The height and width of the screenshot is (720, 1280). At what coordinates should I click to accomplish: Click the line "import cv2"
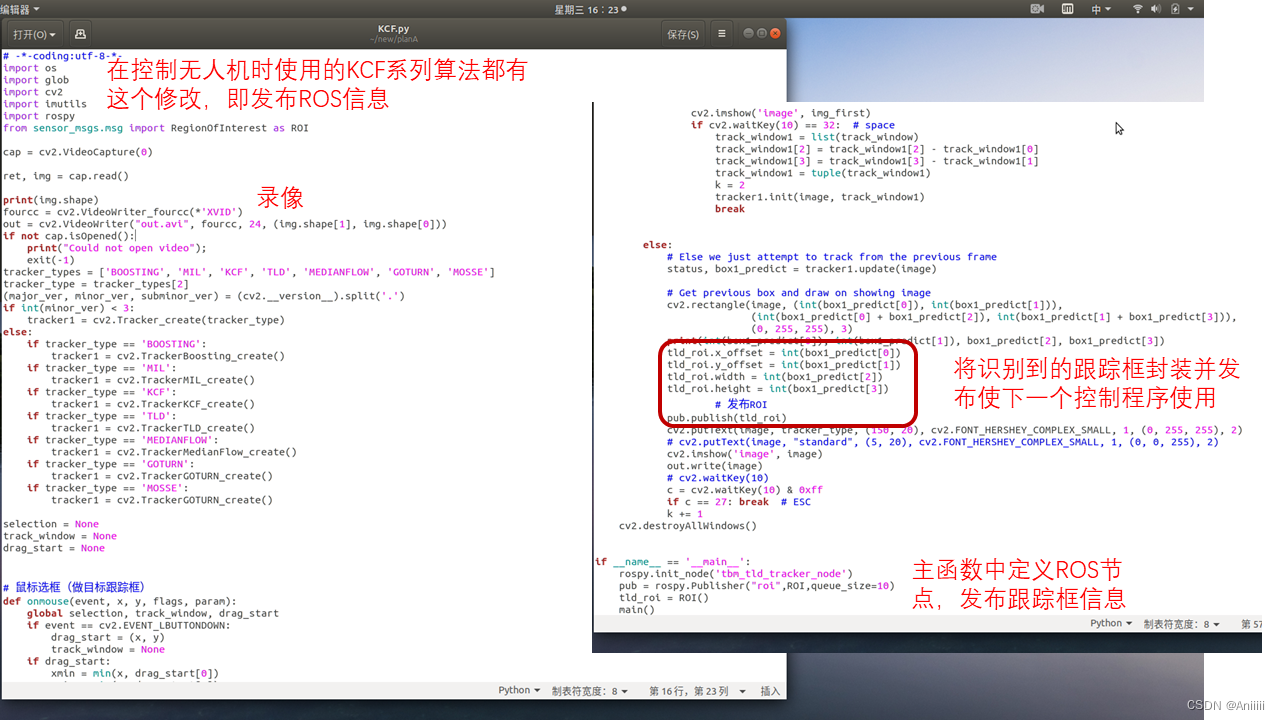tap(33, 92)
